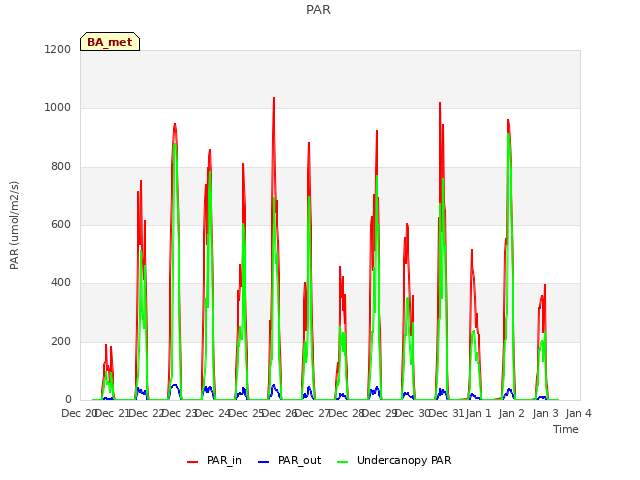Click the 200 y-axis tick label

click(61, 341)
